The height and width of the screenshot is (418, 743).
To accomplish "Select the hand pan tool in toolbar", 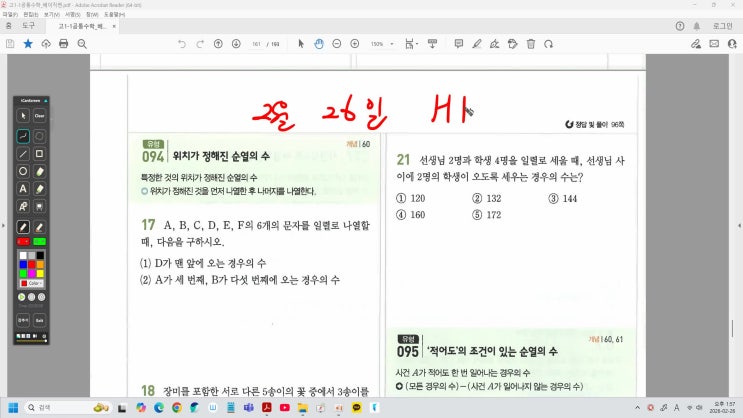I will (319, 44).
